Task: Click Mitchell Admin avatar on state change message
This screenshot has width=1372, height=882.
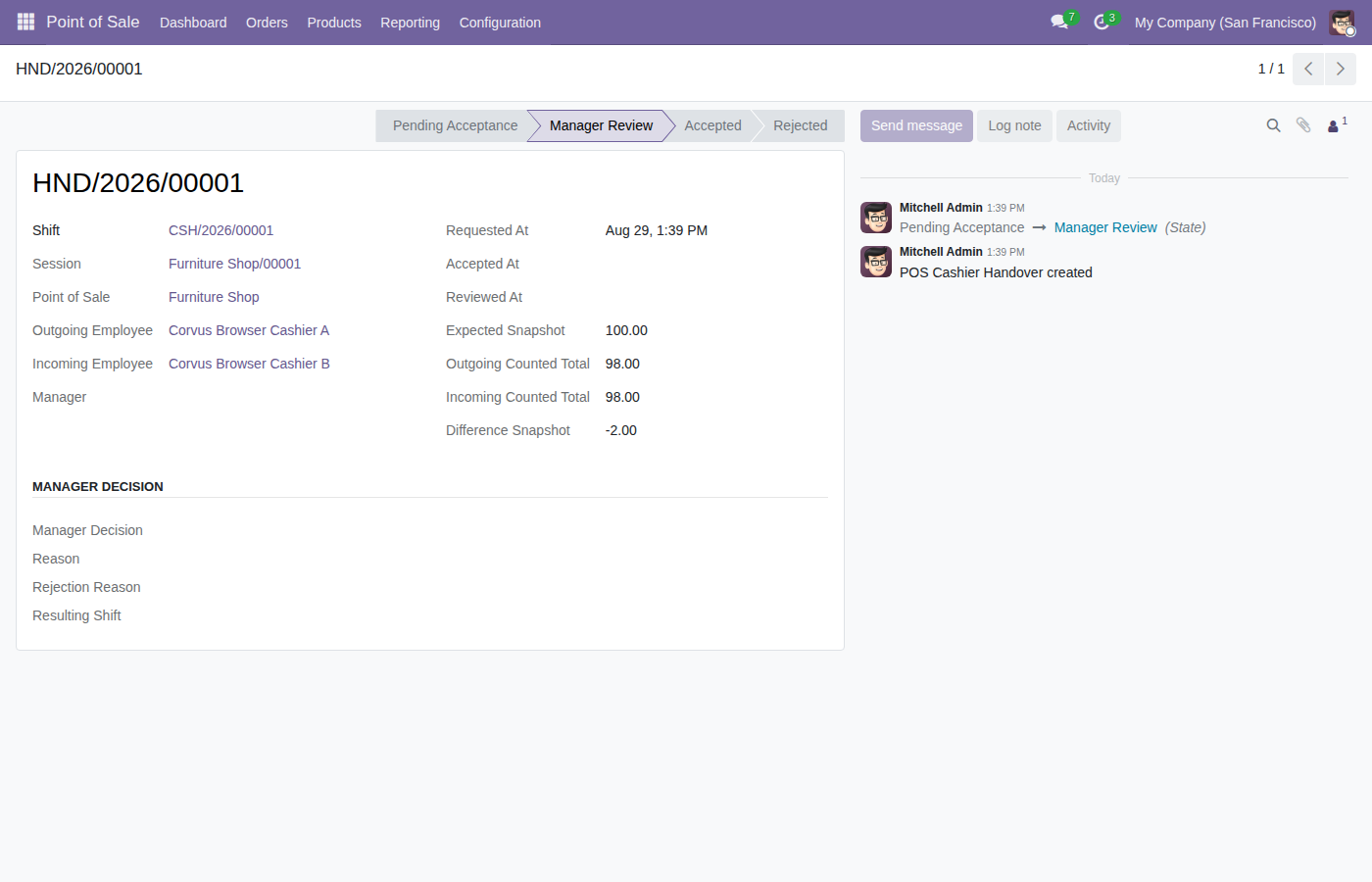Action: click(876, 218)
